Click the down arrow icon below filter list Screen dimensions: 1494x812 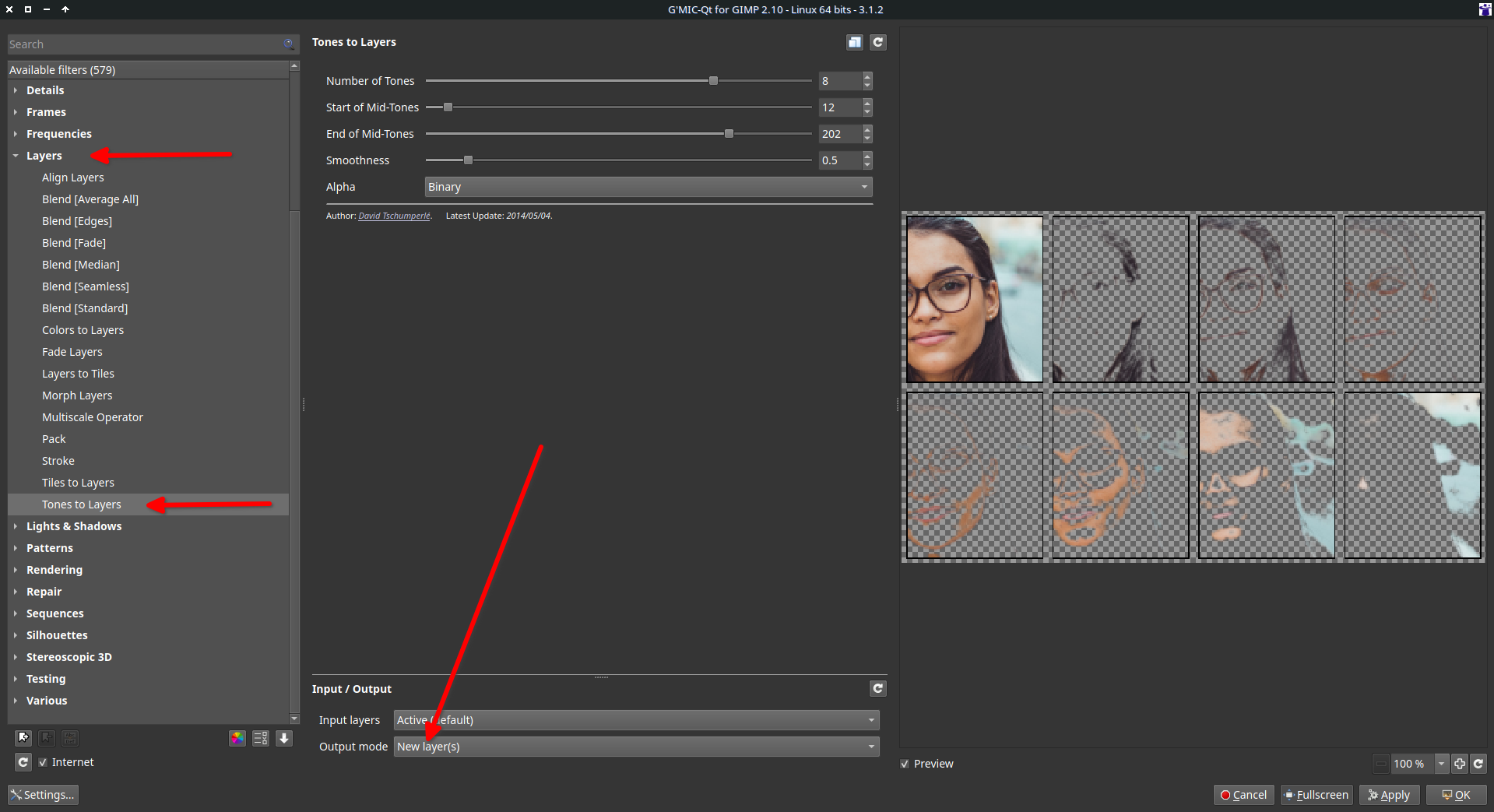click(284, 738)
